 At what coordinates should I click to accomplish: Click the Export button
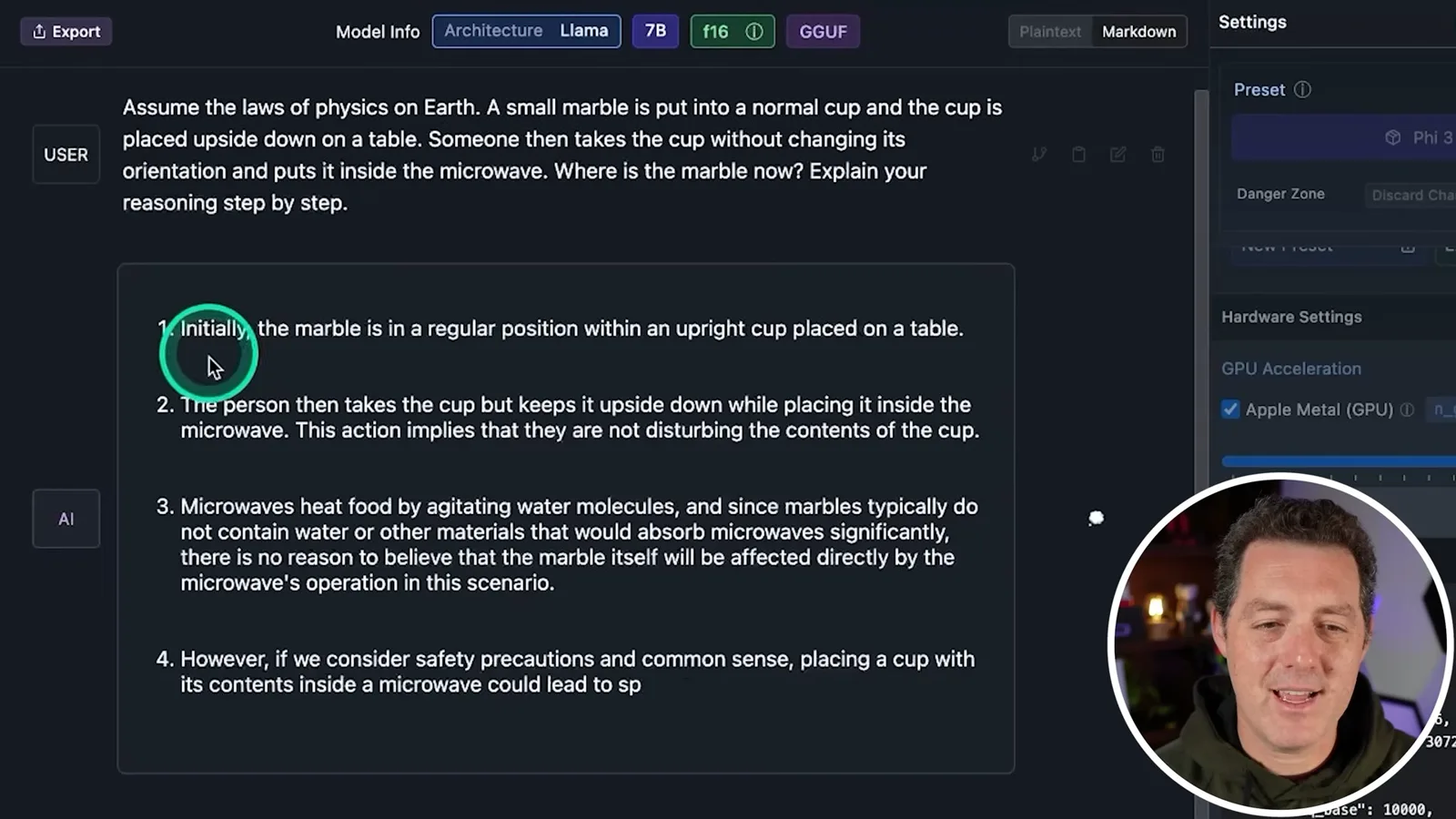(66, 31)
